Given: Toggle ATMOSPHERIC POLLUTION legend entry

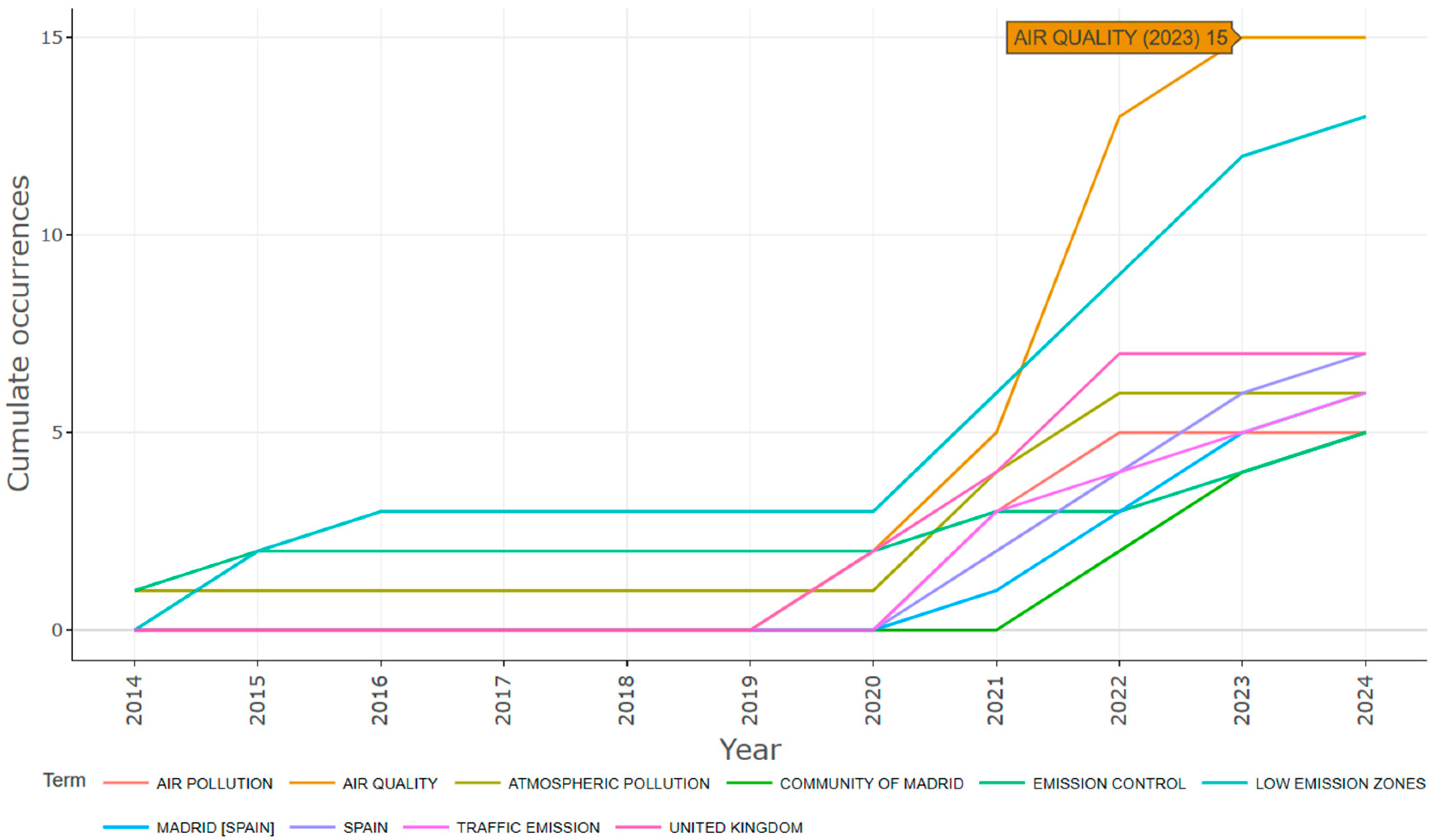Looking at the screenshot, I should pyautogui.click(x=609, y=784).
